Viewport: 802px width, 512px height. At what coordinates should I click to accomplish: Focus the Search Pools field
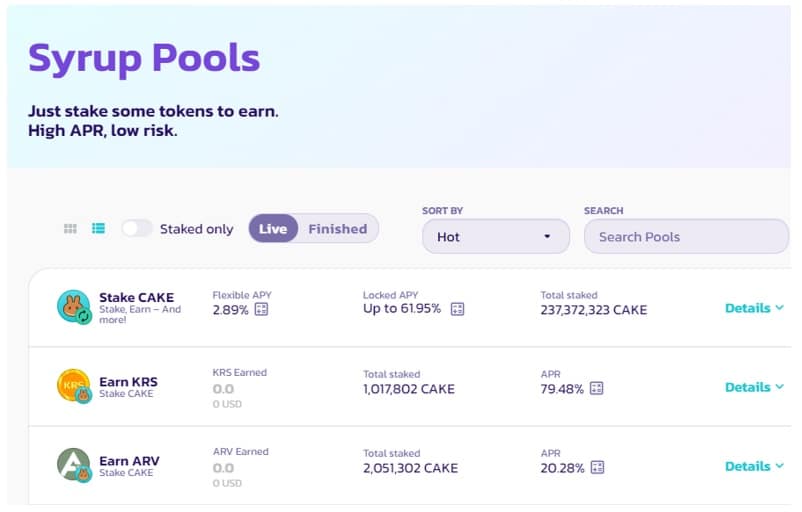coord(686,236)
